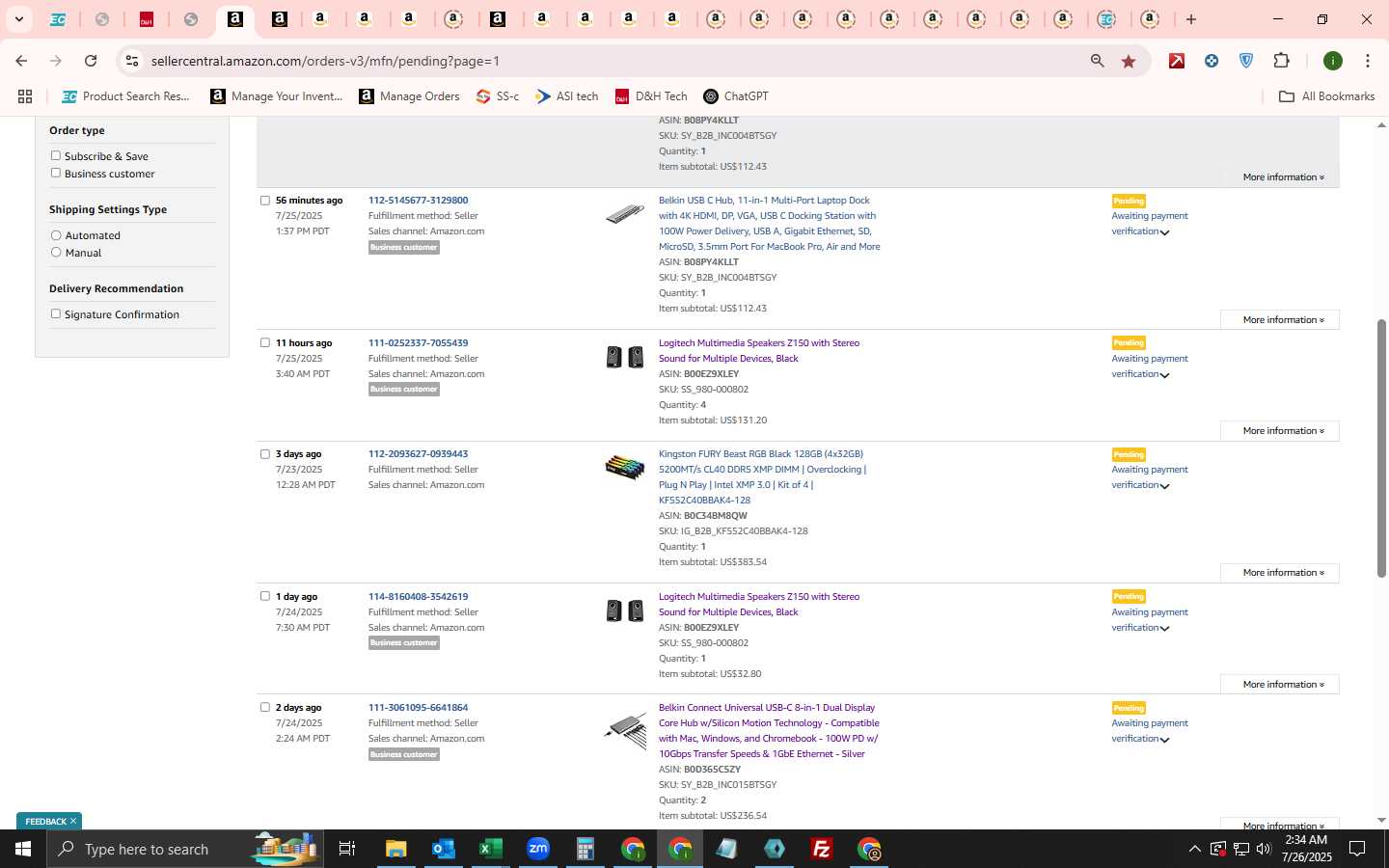
Task: Open the Manage Orders bookmark
Action: pyautogui.click(x=409, y=96)
